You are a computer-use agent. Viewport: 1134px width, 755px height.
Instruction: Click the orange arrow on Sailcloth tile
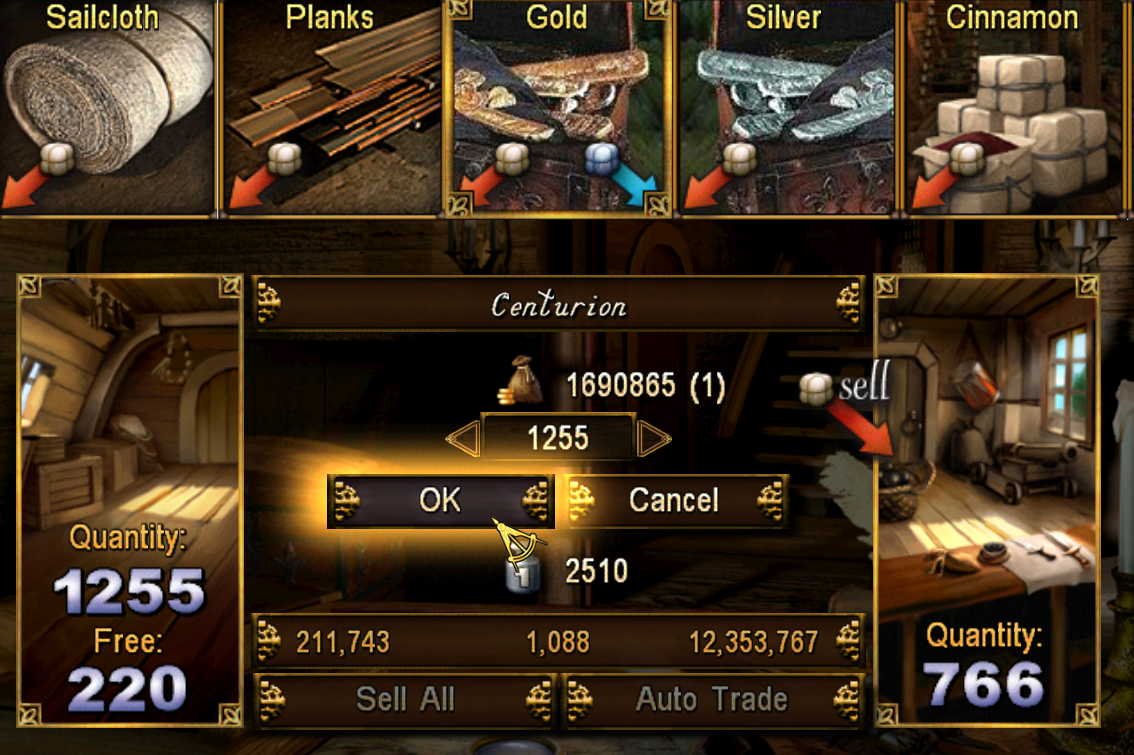click(x=25, y=186)
